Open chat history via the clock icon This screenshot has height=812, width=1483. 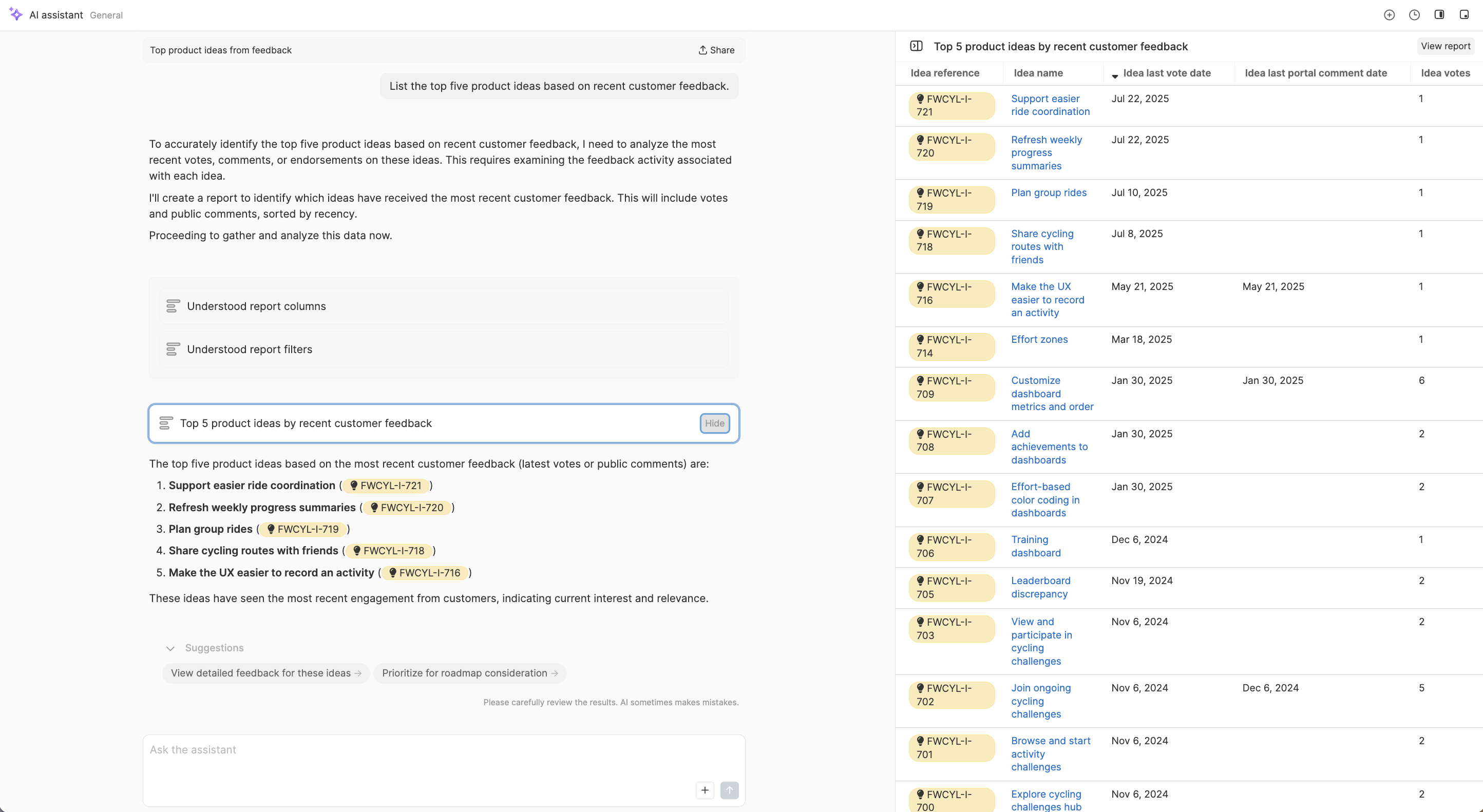(1415, 14)
